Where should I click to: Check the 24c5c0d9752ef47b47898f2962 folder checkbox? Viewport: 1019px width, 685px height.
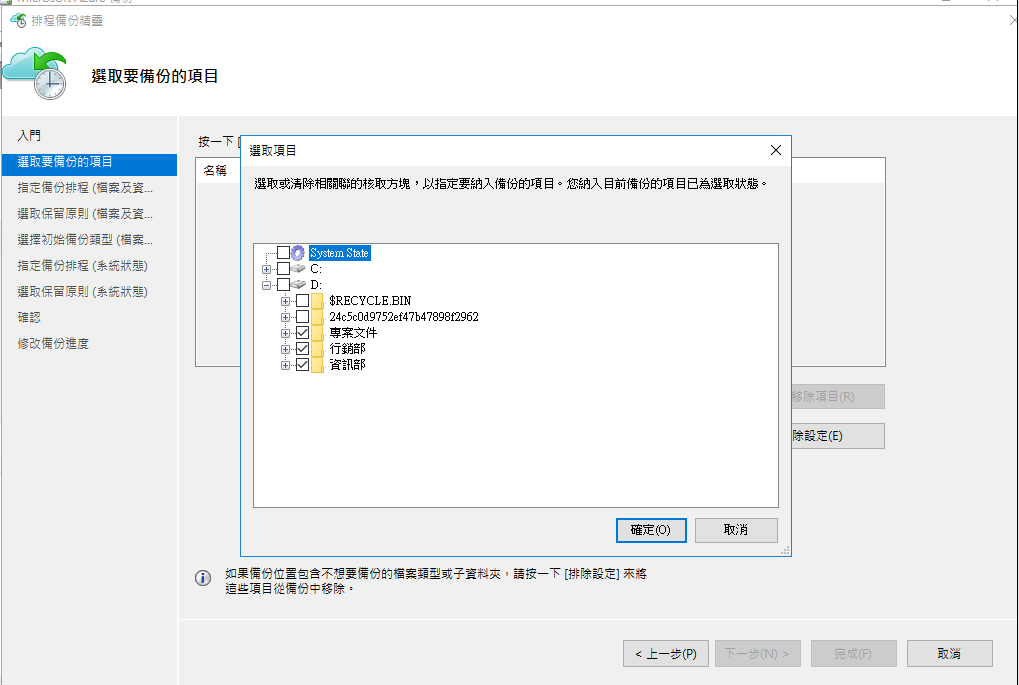pyautogui.click(x=302, y=317)
